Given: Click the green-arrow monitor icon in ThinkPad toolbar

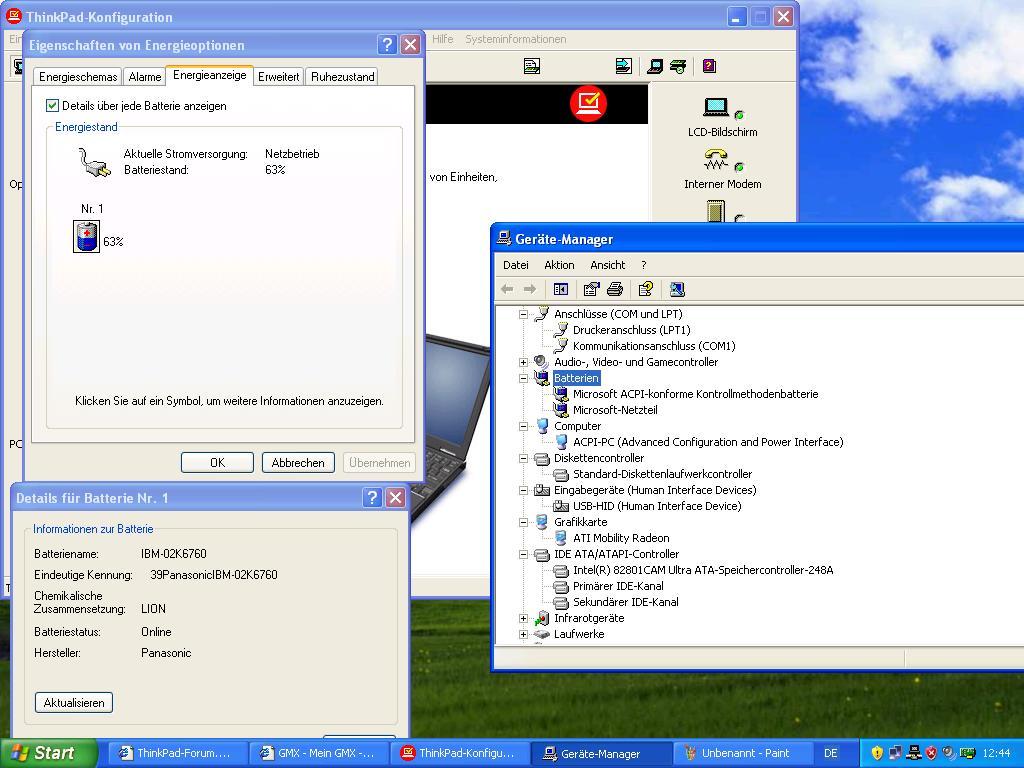Looking at the screenshot, I should coord(679,66).
